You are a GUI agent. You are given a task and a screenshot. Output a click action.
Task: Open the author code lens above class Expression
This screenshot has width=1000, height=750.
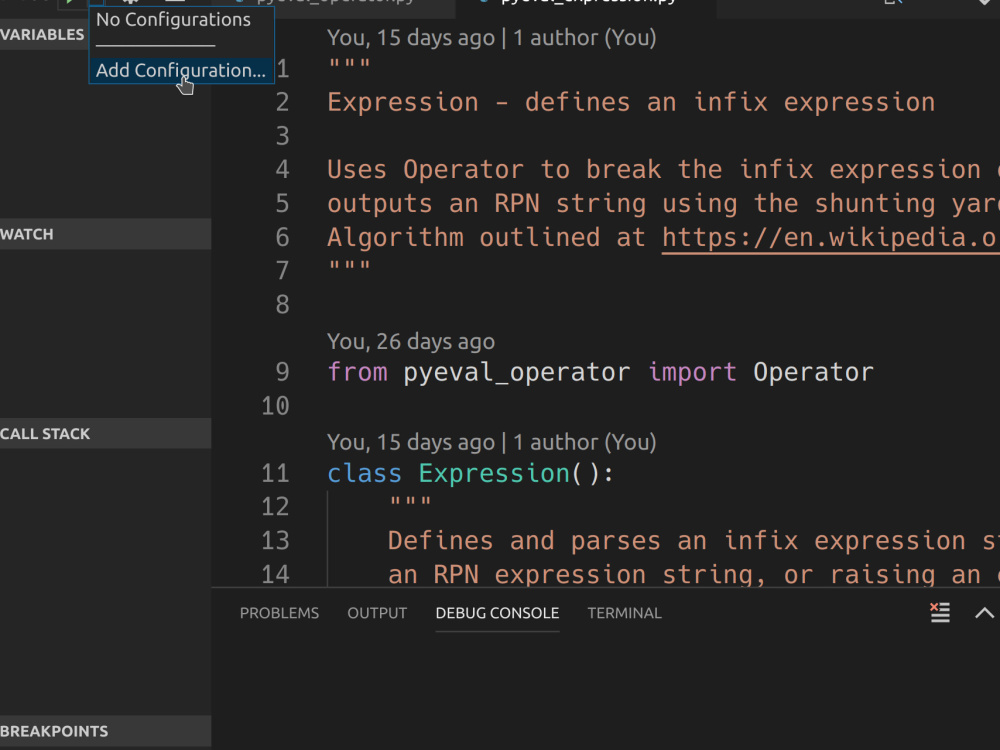pos(492,442)
